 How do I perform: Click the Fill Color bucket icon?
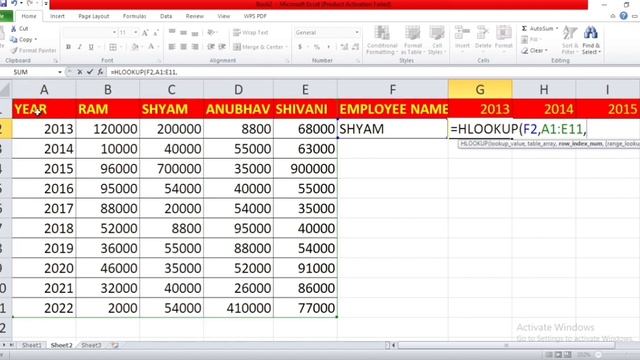[135, 47]
